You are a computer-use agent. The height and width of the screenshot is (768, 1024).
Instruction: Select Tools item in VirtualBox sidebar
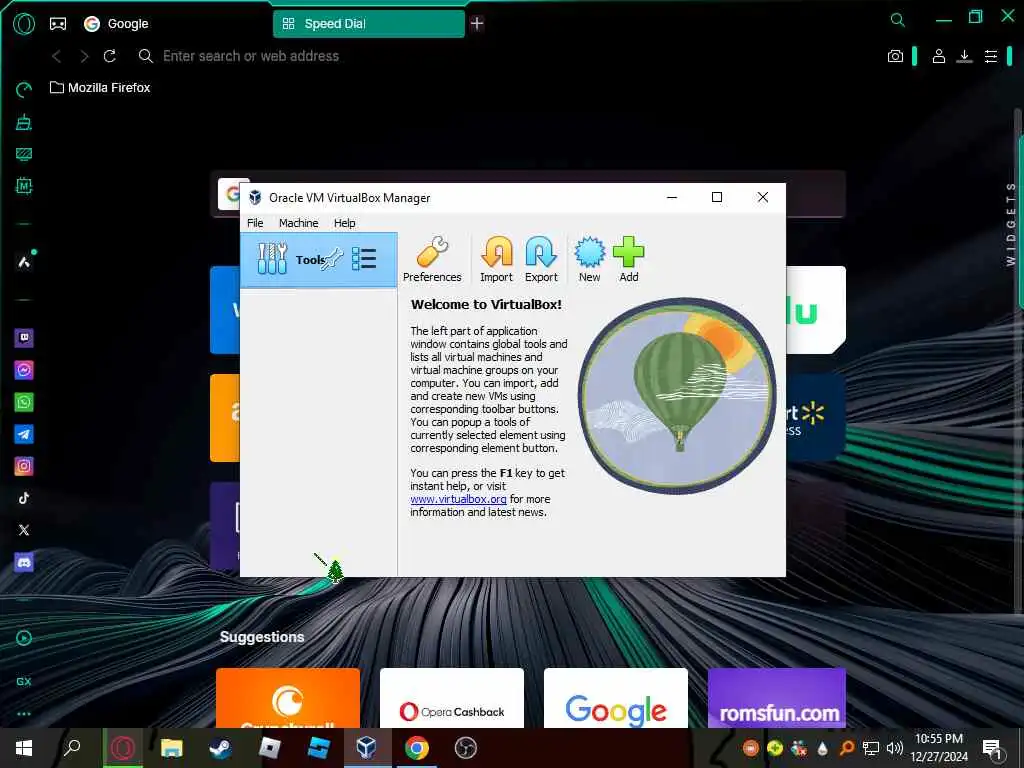pos(318,259)
